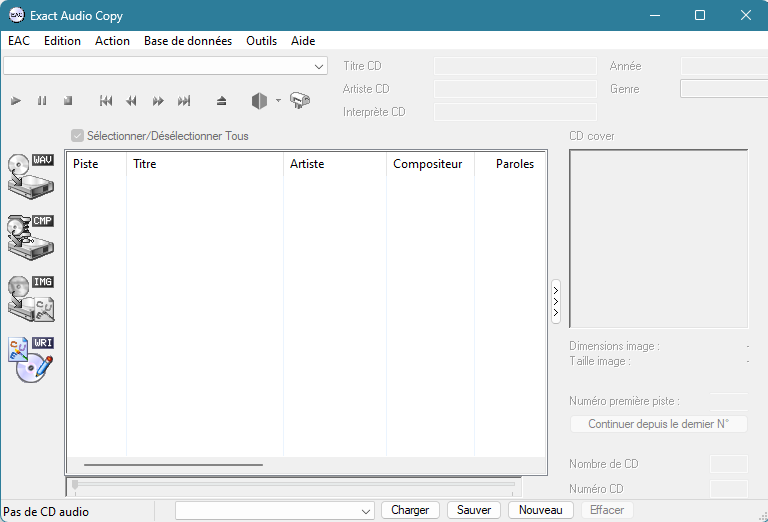Click the Exact Audio Copy title bar icon
Screen dimensions: 768x522
coord(17,15)
